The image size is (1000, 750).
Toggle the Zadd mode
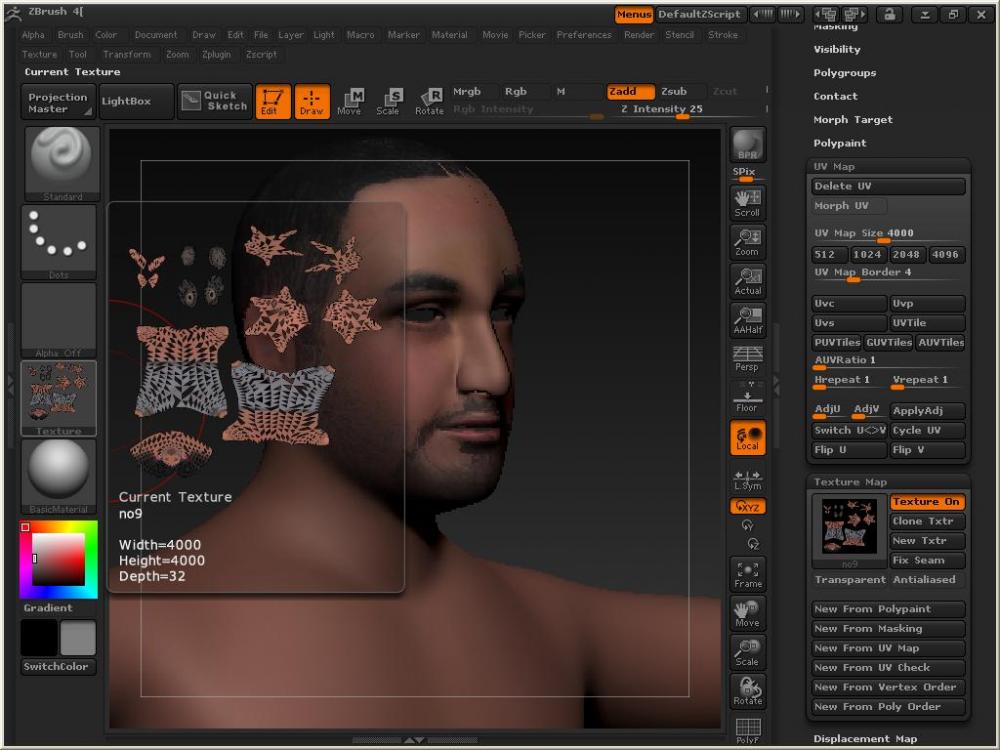(630, 92)
